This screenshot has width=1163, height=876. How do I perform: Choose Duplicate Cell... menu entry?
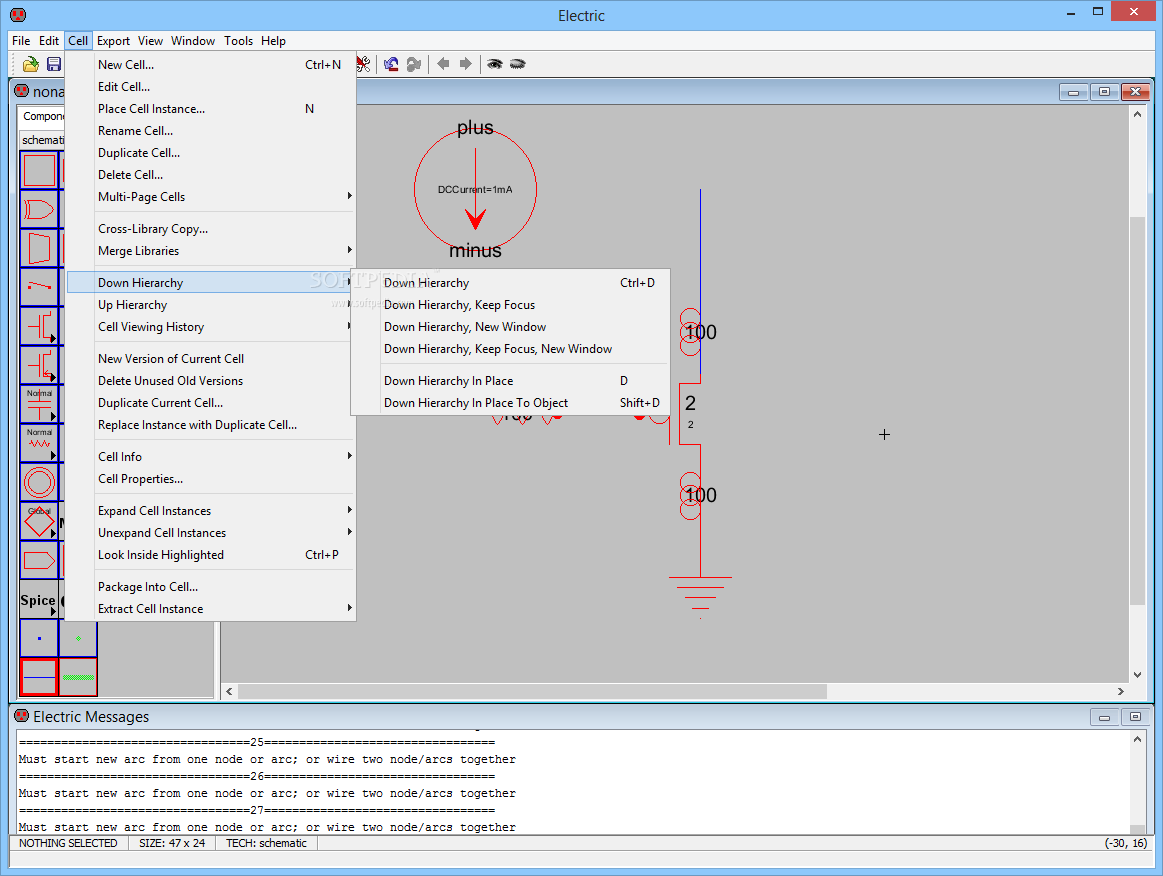(225, 153)
